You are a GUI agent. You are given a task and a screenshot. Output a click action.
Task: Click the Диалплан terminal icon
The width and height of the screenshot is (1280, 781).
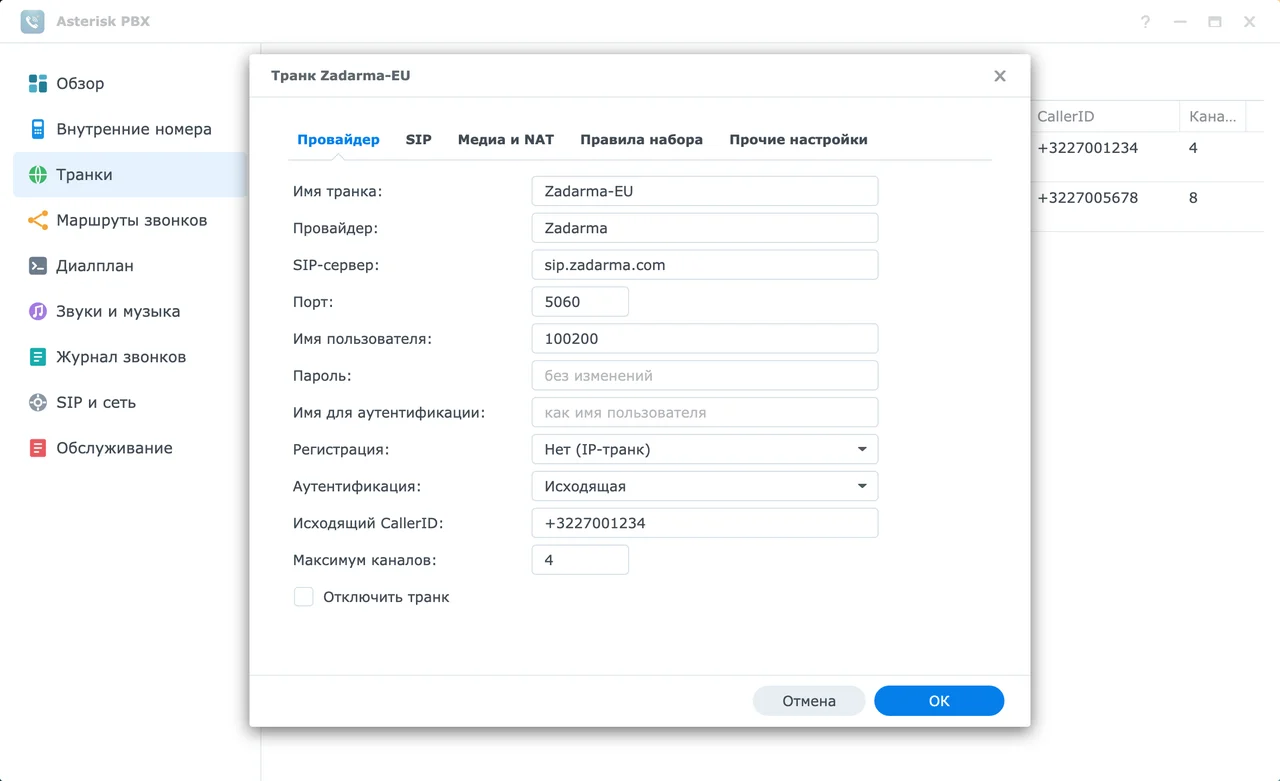click(x=38, y=266)
